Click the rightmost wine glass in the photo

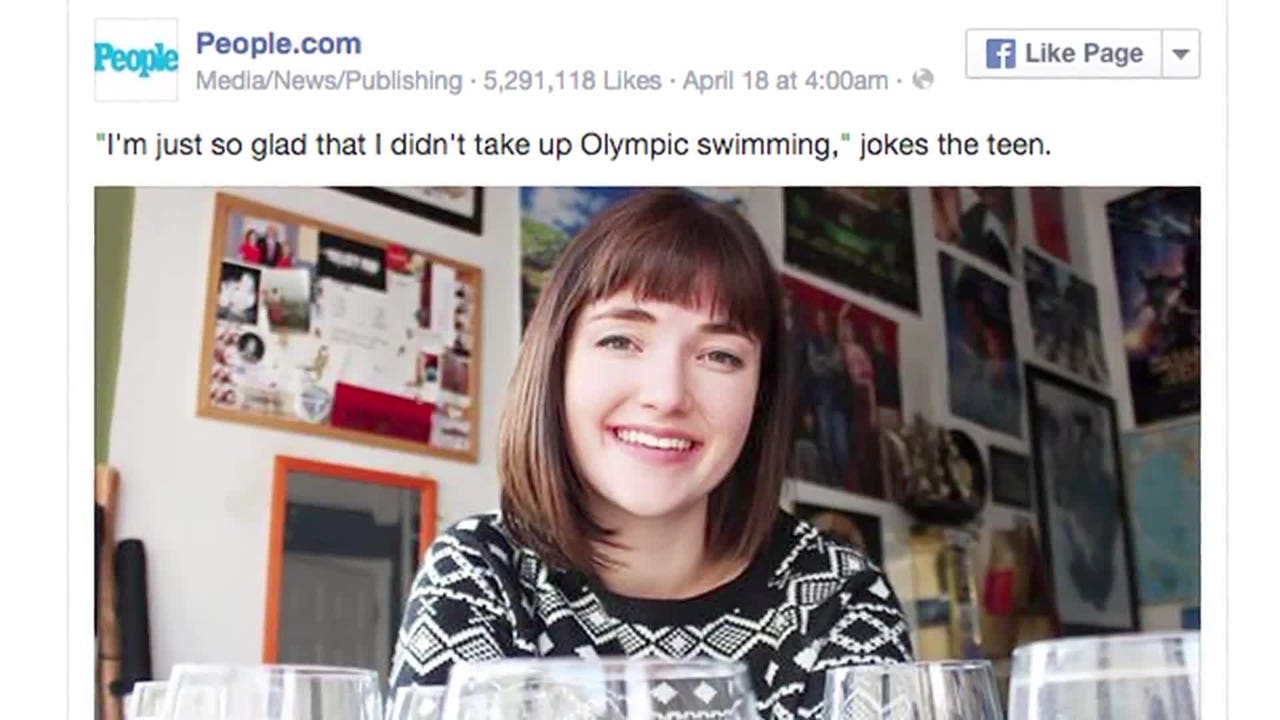pos(1105,680)
